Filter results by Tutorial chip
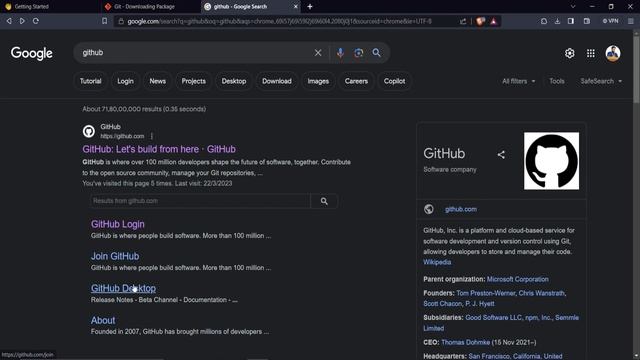 [x=91, y=81]
